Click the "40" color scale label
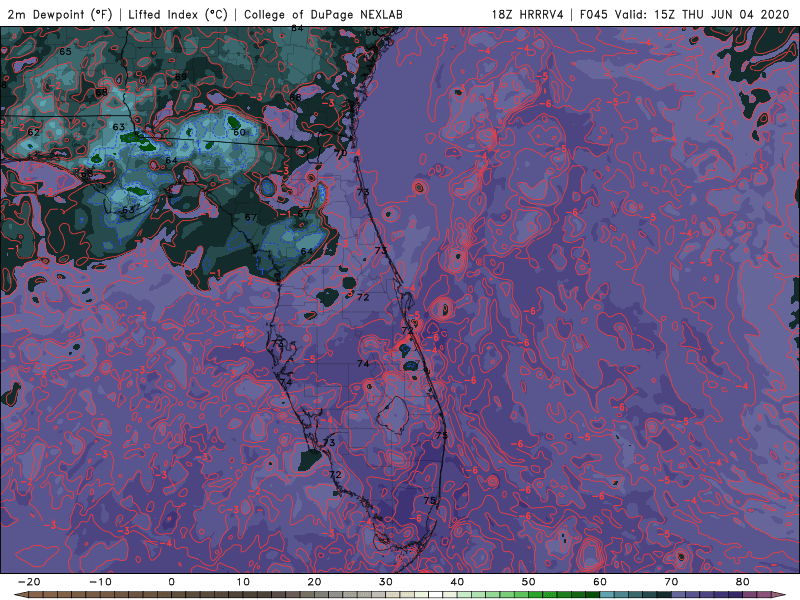Image resolution: width=800 pixels, height=600 pixels. click(x=457, y=582)
